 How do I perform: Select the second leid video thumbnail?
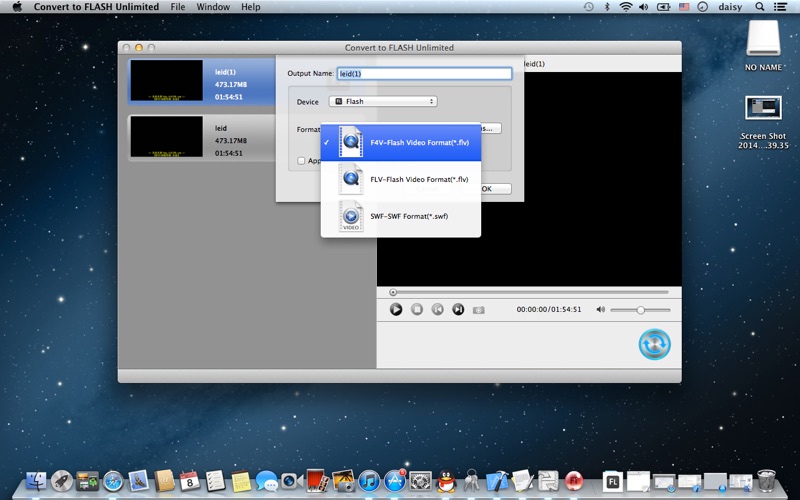click(x=167, y=136)
